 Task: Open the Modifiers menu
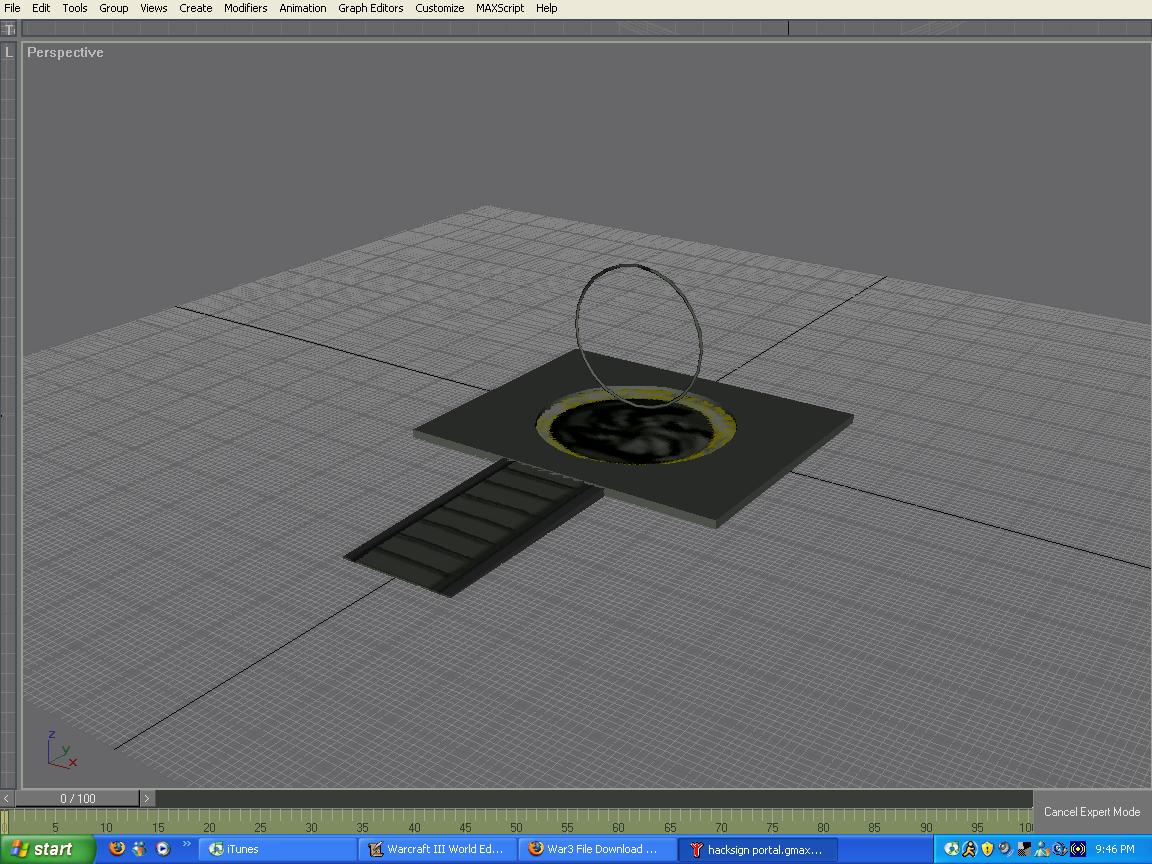pos(245,8)
